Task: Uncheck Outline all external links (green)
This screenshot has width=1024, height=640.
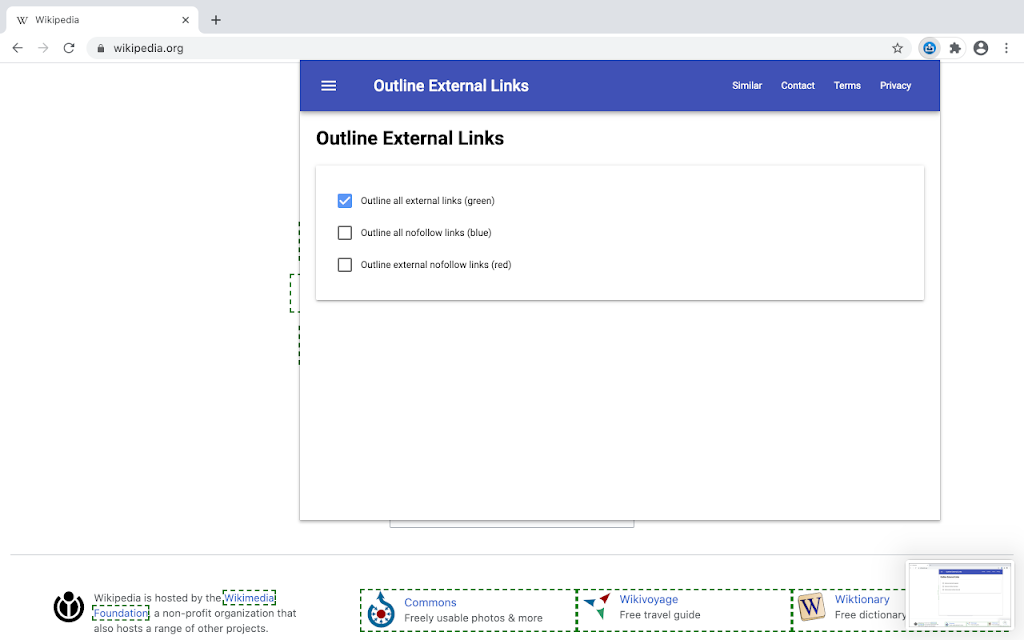Action: [345, 200]
